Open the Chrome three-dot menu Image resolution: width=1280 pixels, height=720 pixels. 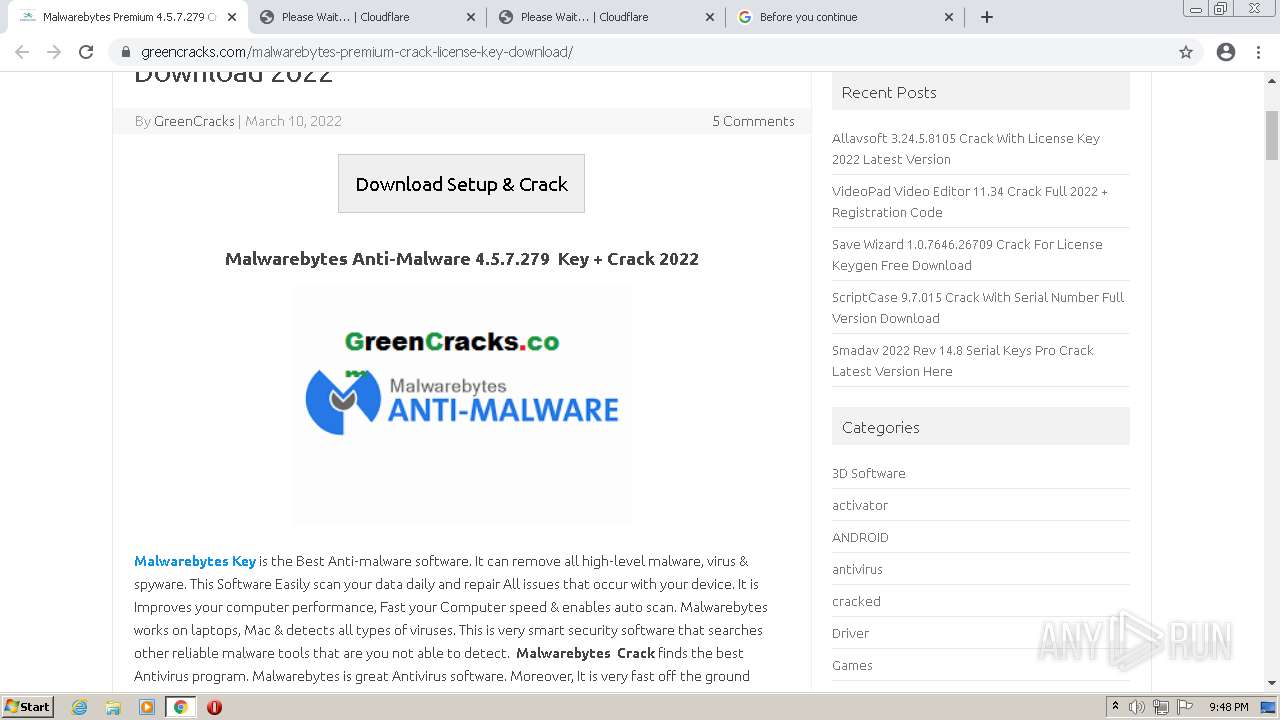[x=1259, y=52]
